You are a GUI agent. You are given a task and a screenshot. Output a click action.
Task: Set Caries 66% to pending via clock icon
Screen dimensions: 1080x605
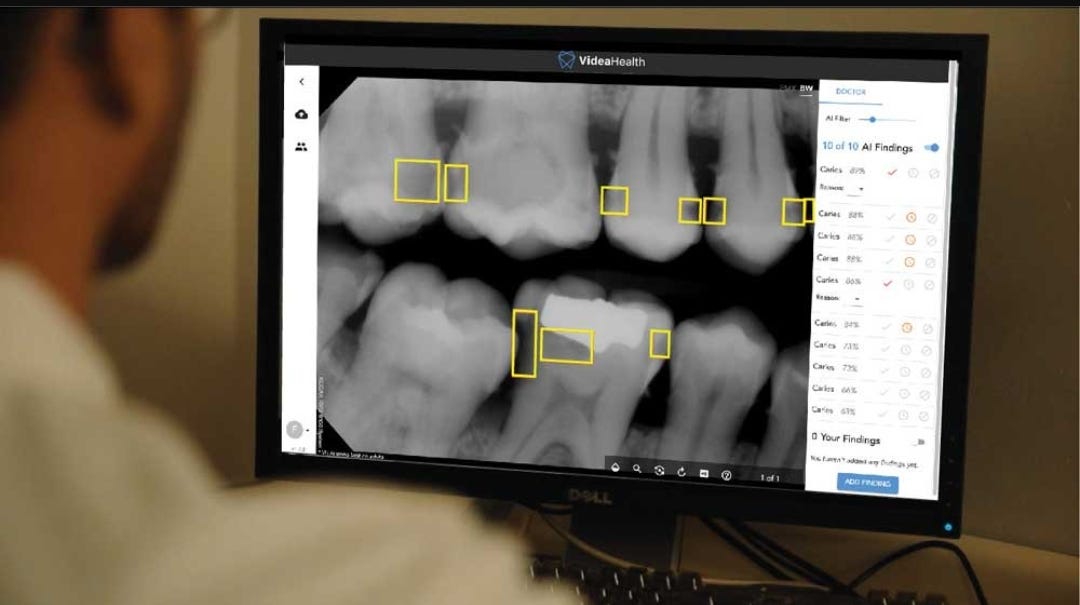pos(904,394)
